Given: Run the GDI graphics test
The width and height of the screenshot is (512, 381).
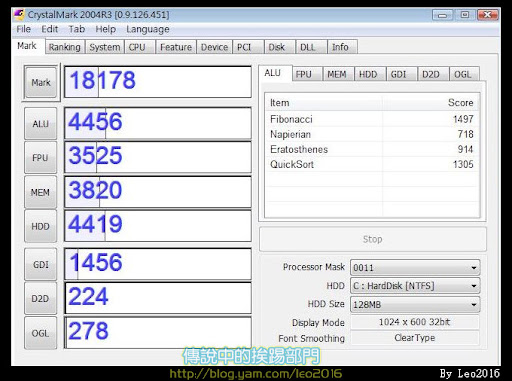Looking at the screenshot, I should (41, 264).
